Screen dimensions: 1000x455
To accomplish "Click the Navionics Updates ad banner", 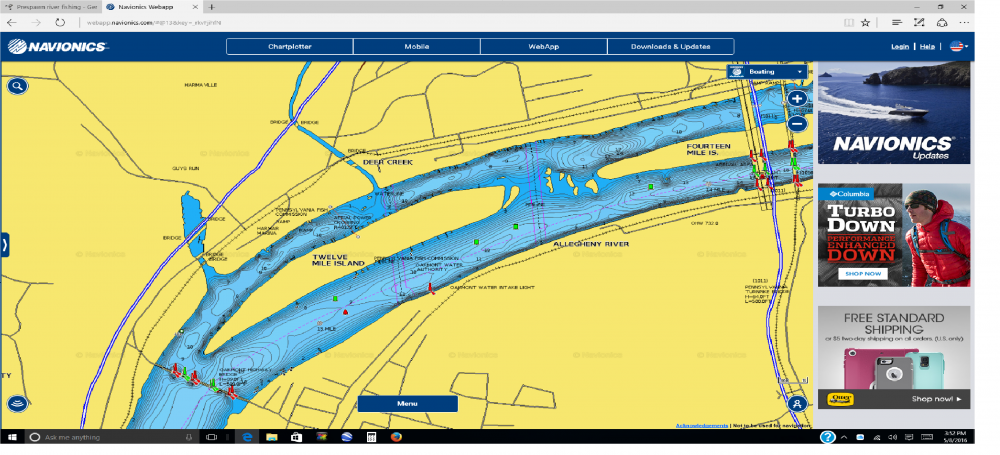I will click(x=894, y=113).
